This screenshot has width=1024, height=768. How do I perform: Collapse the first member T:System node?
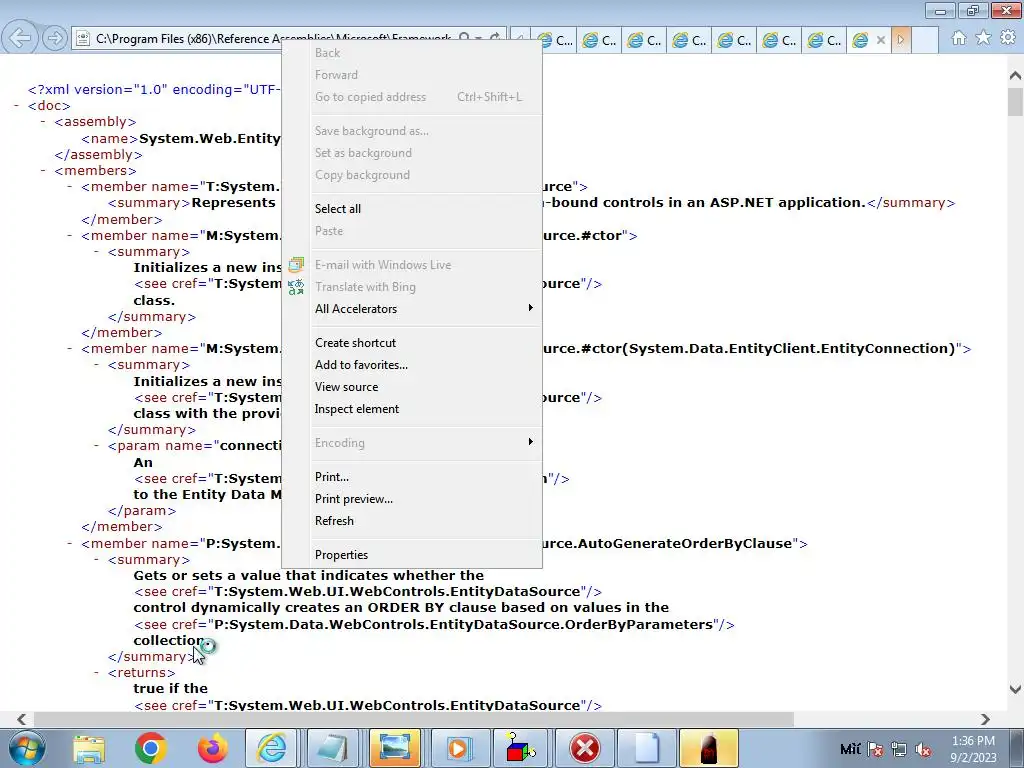(x=70, y=187)
